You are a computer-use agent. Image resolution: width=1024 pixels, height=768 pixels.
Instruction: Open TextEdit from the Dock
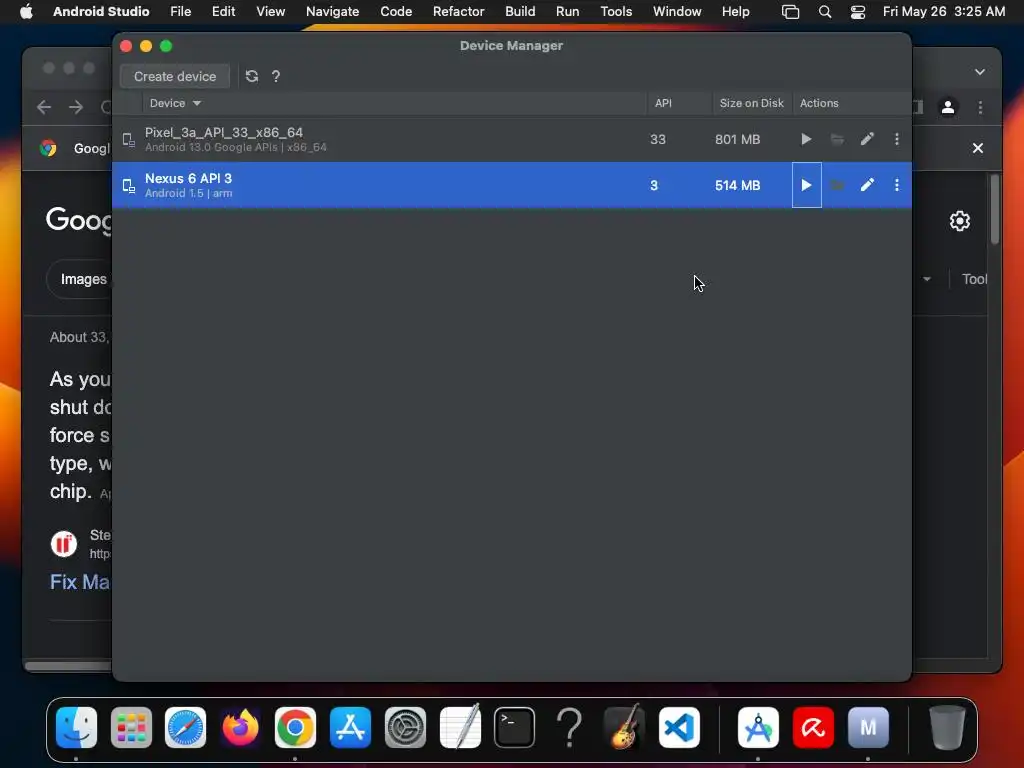pos(460,727)
